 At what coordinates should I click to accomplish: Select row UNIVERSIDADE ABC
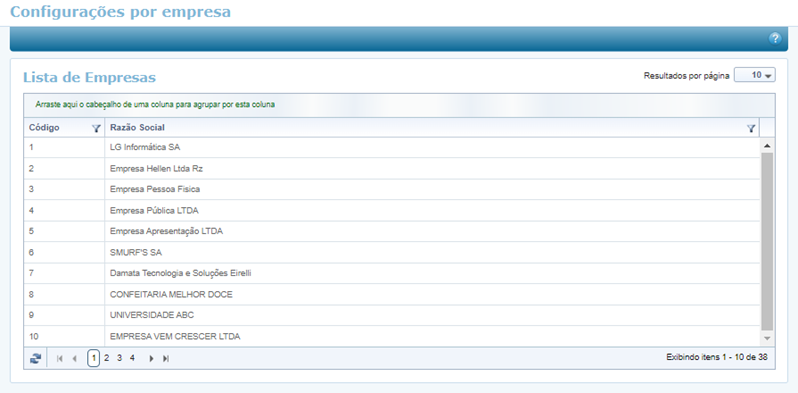(x=392, y=315)
